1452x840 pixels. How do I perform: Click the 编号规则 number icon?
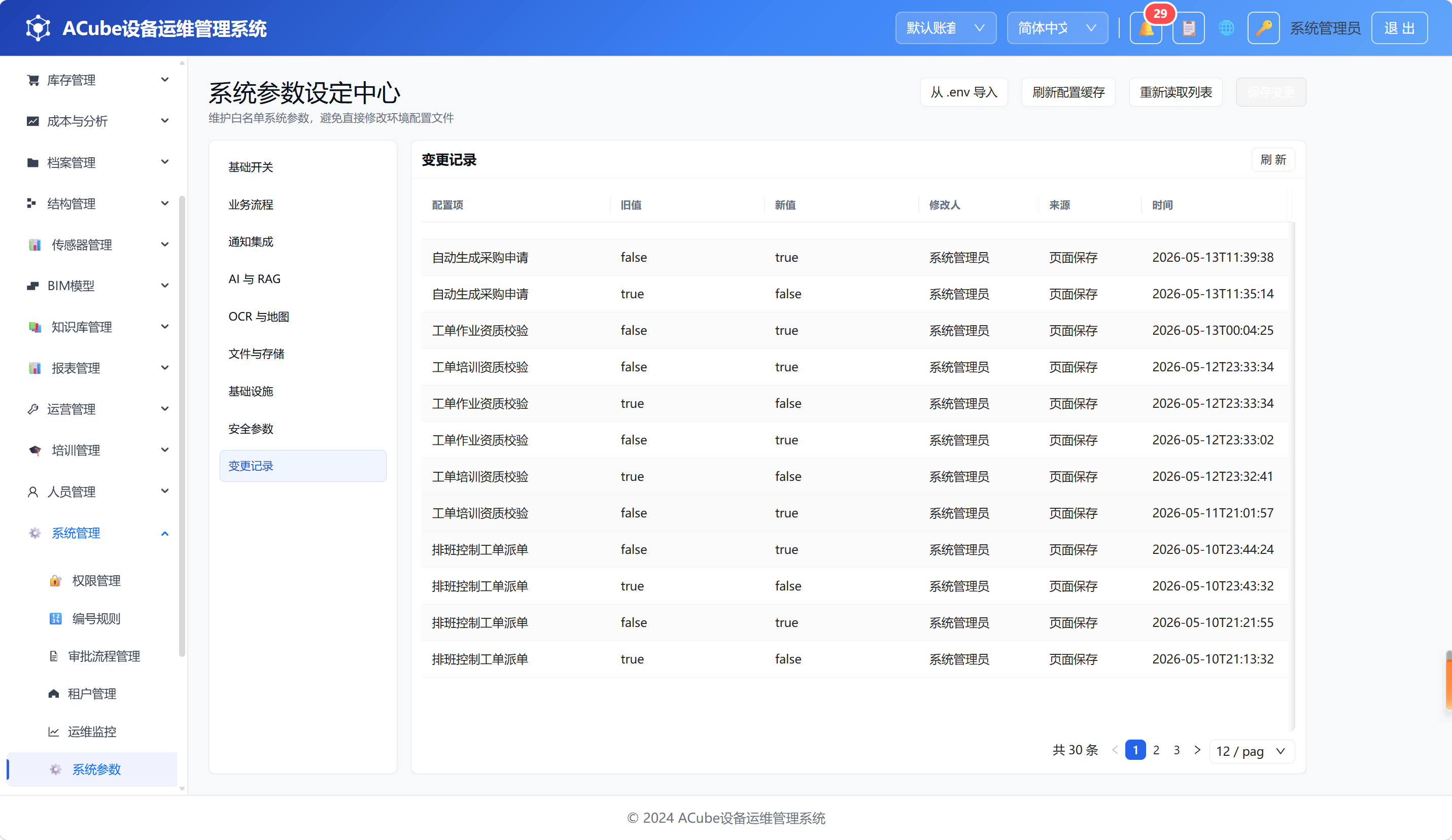click(x=55, y=619)
